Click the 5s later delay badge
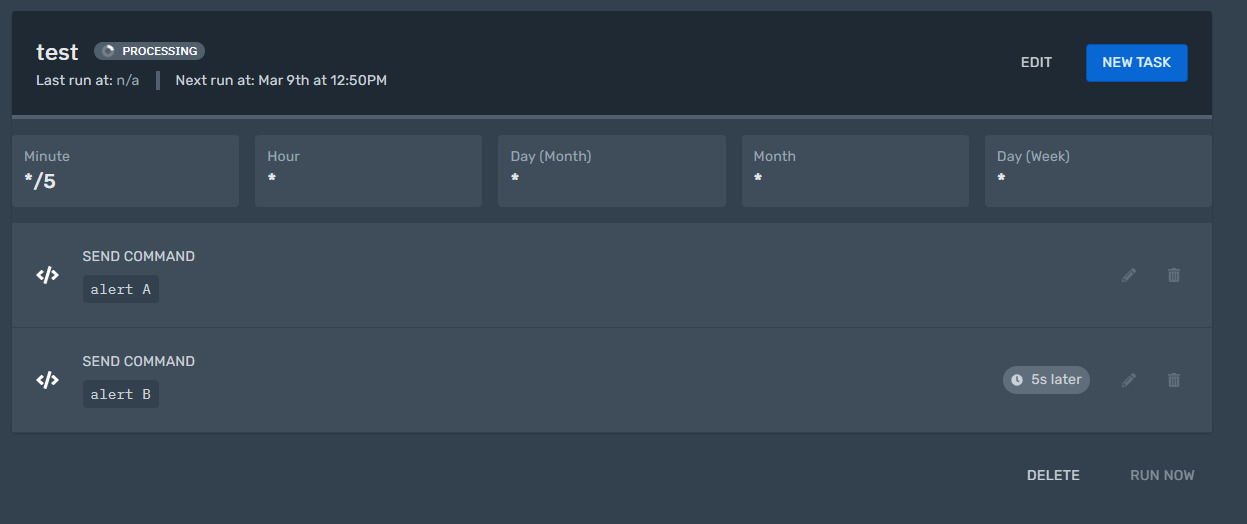 coord(1046,380)
